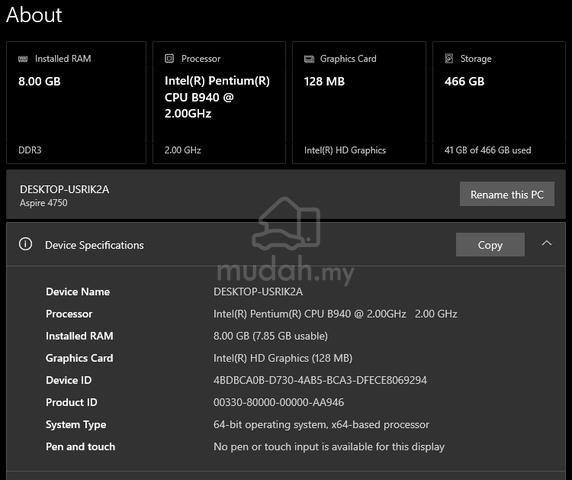
Task: Click the Storage drive icon
Action: pyautogui.click(x=449, y=58)
